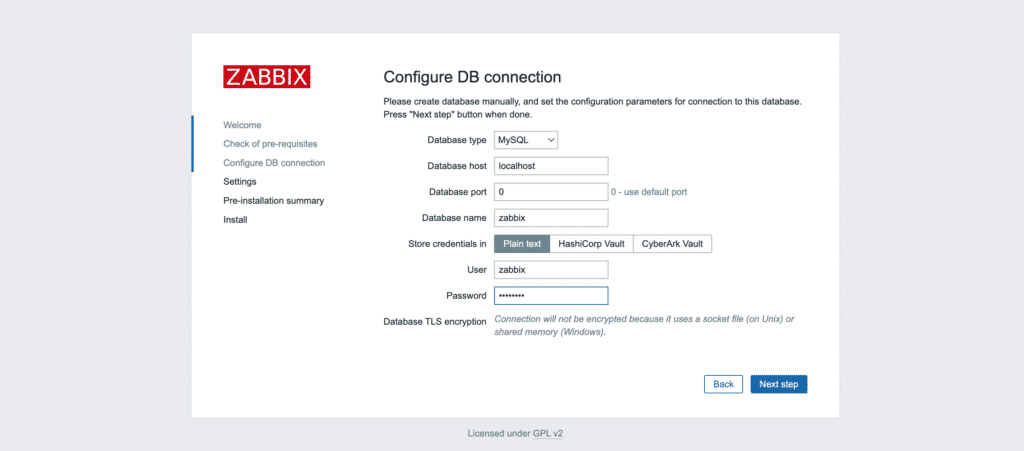This screenshot has height=451, width=1024.
Task: Click the Database host label
Action: (x=457, y=166)
